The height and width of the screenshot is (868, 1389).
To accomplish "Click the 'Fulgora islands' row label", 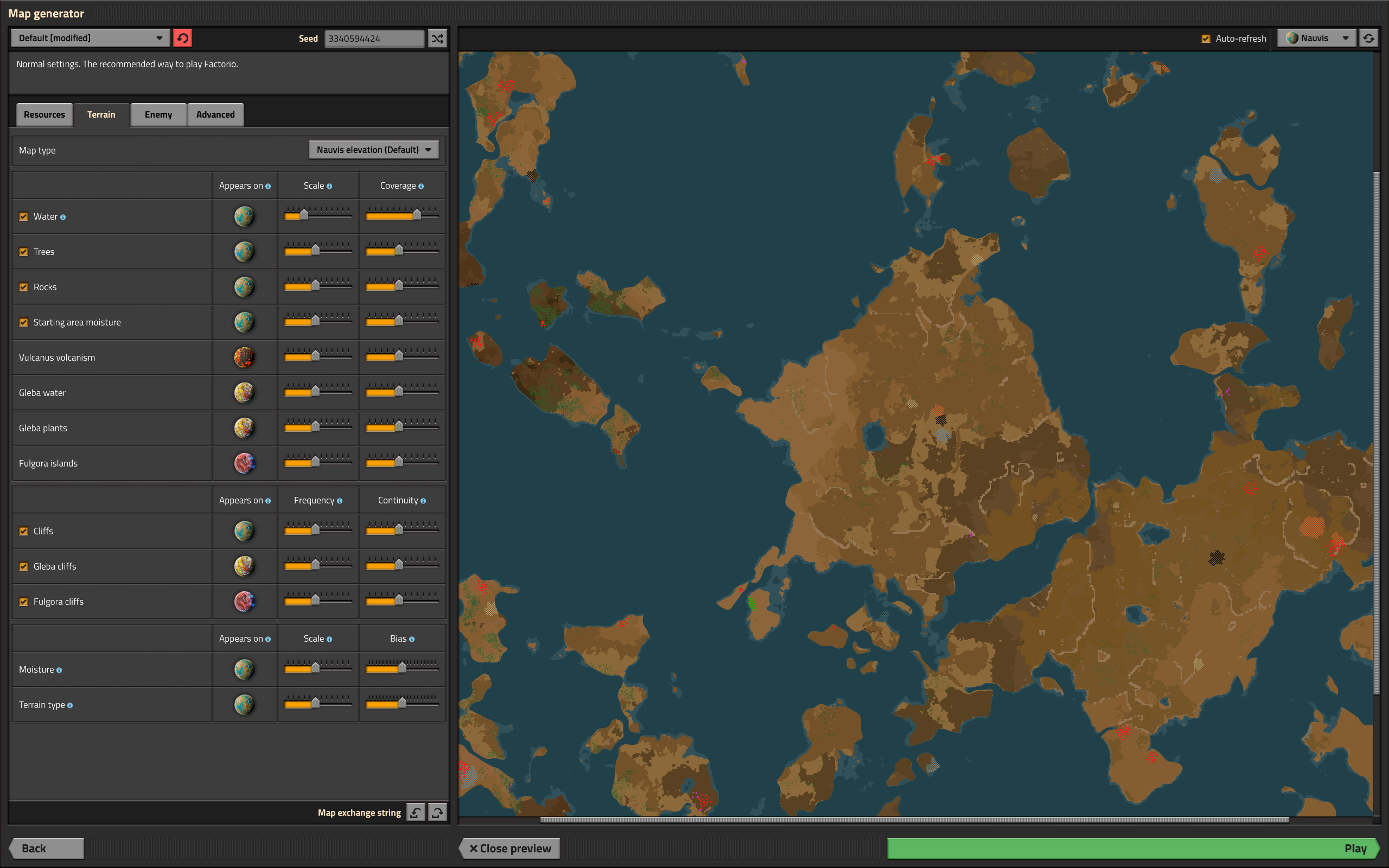I will pyautogui.click(x=48, y=463).
